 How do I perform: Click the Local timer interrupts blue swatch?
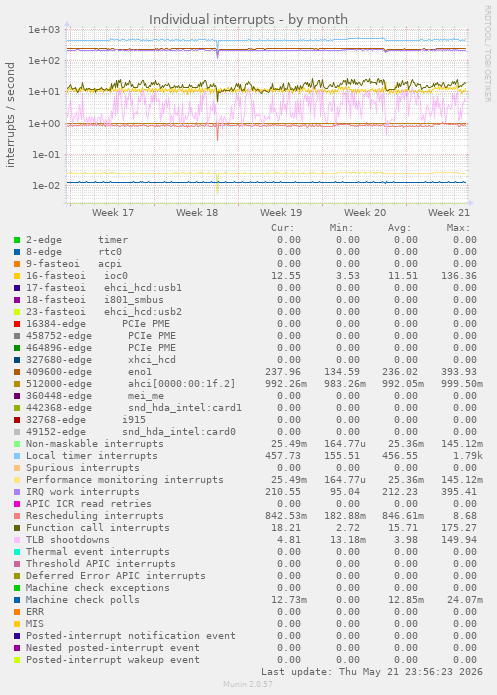[x=17, y=456]
